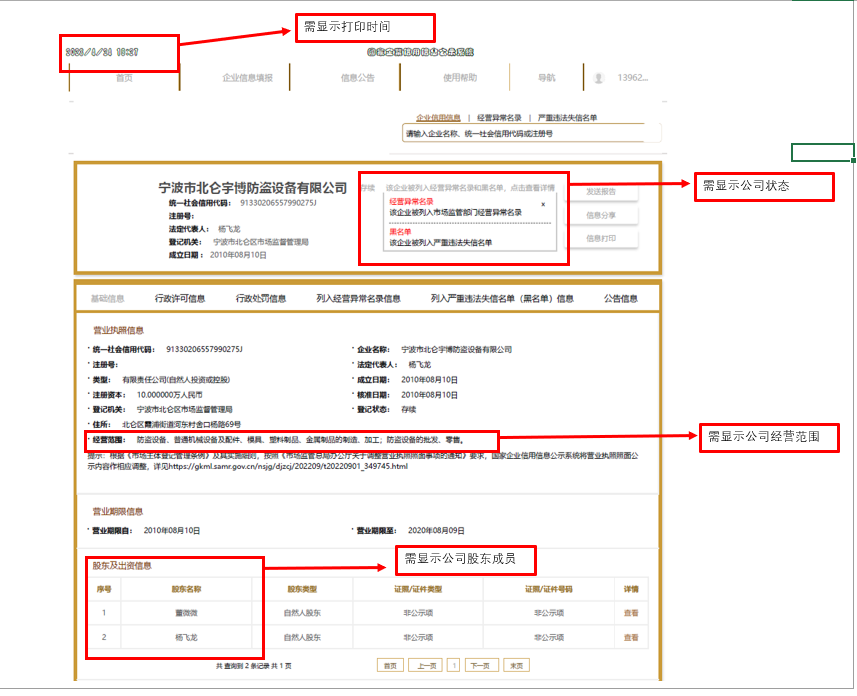
Task: Click the 住所 address 北仑区霞浦街道河东村
Action: pos(181,424)
